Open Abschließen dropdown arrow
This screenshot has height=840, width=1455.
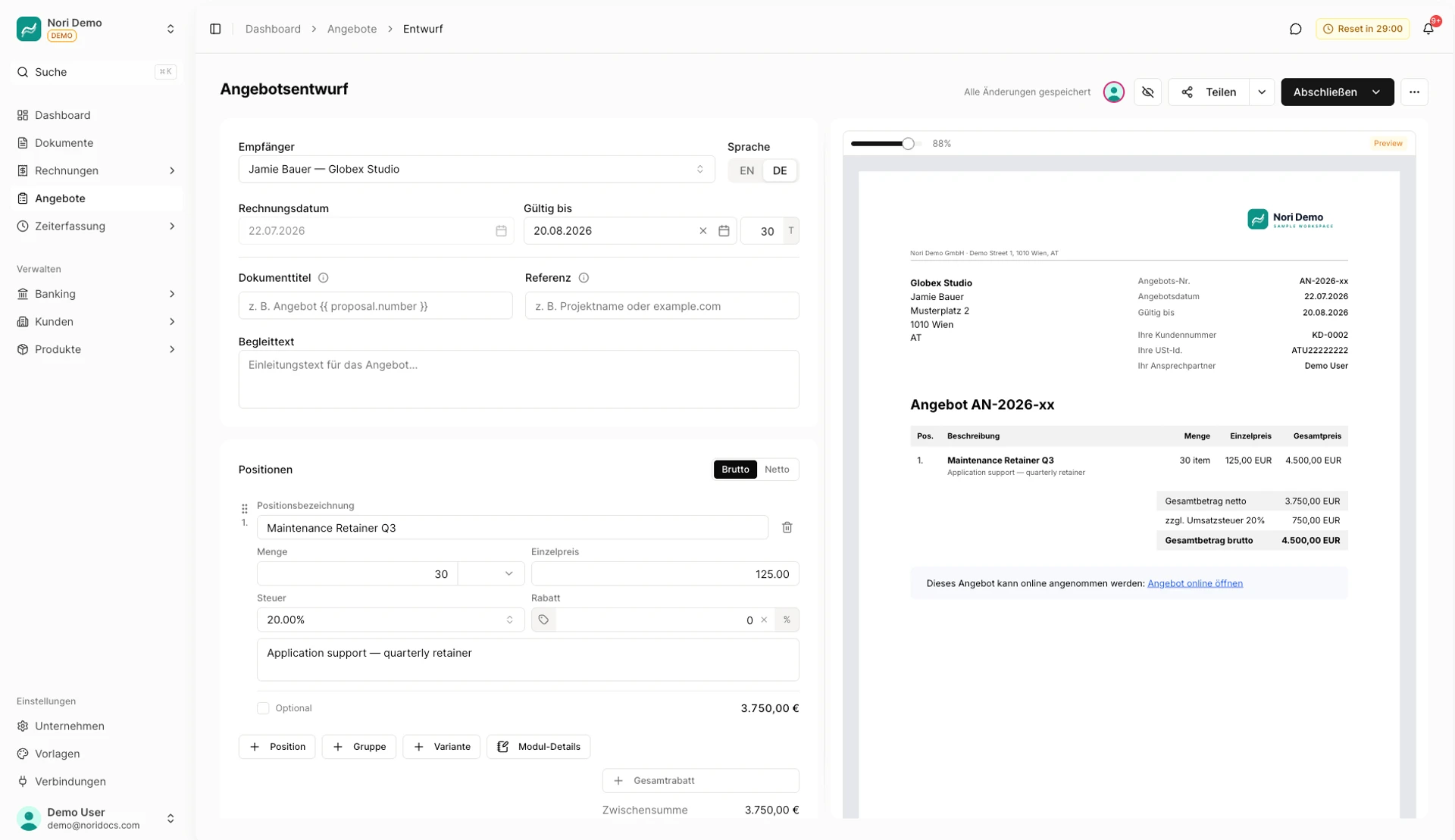coord(1376,92)
